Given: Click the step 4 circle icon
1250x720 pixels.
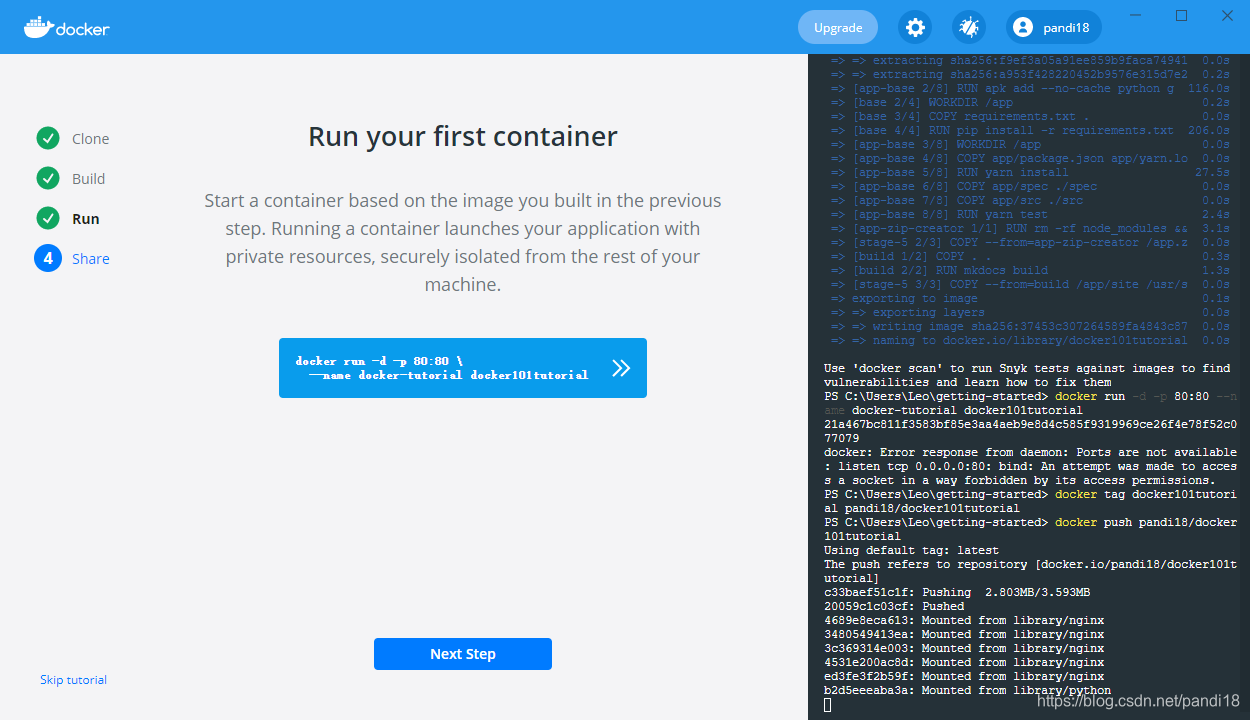Looking at the screenshot, I should tap(47, 258).
